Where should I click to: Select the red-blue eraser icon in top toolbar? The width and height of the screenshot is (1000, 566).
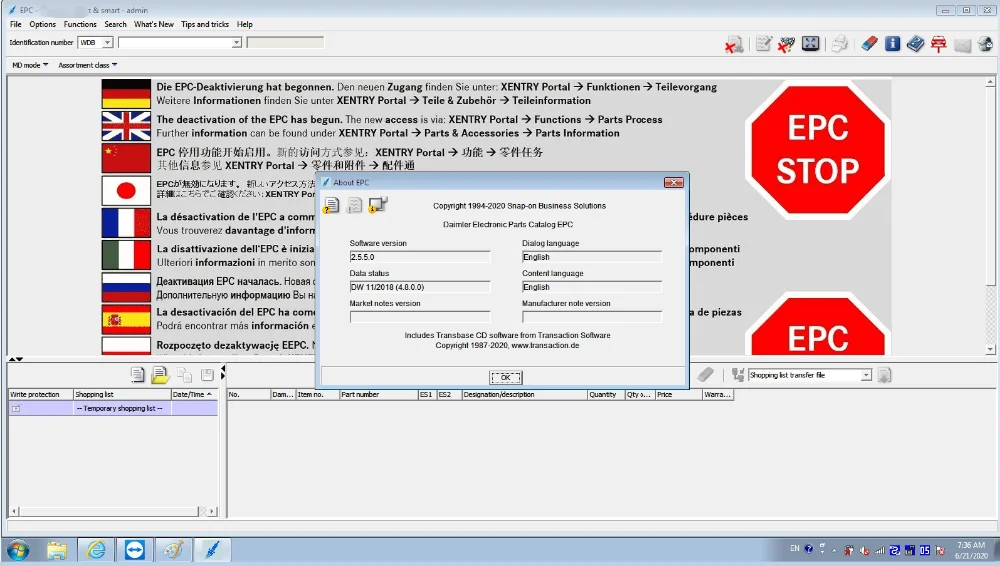869,43
